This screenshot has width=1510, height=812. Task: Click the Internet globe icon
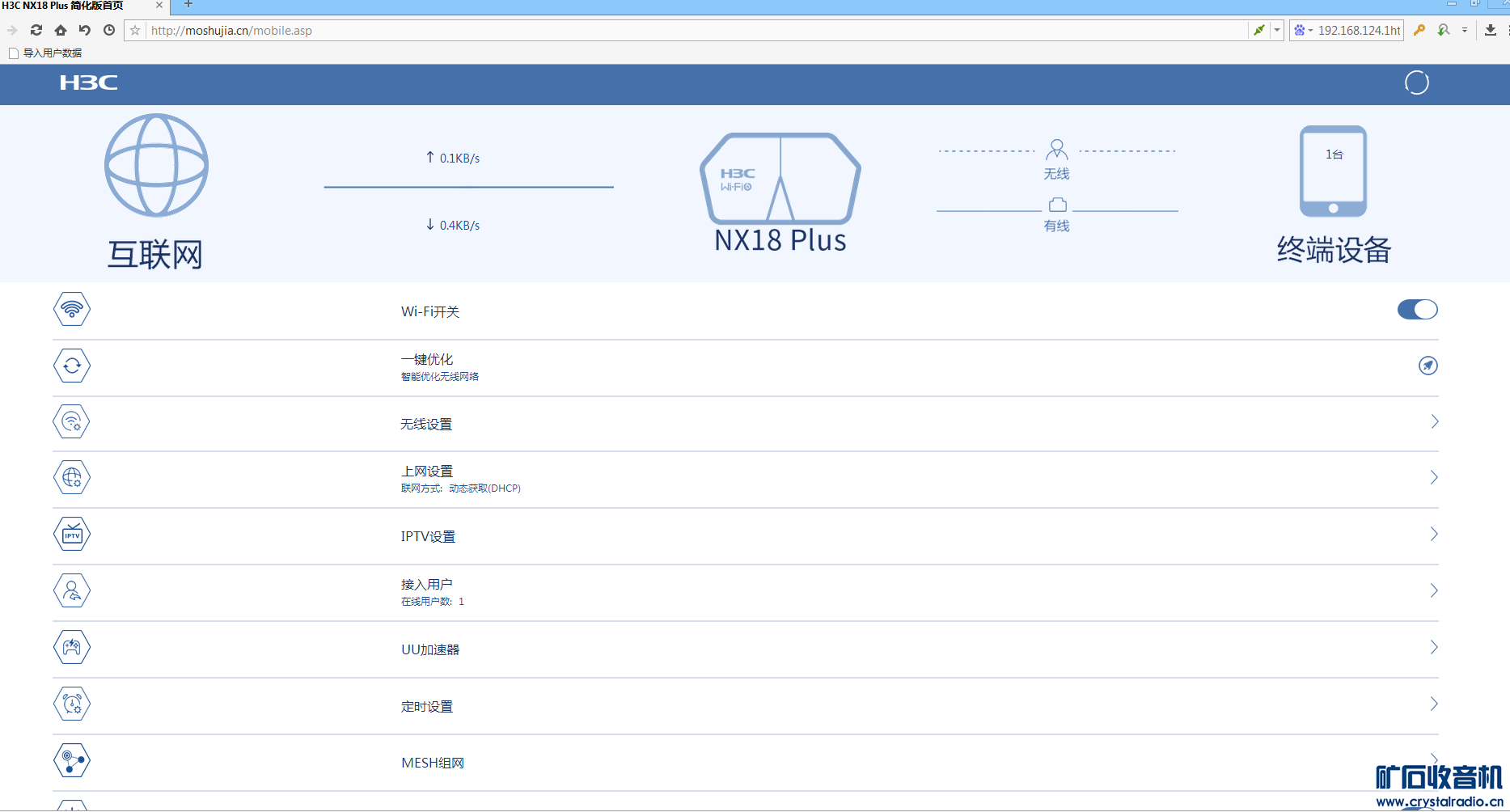156,165
